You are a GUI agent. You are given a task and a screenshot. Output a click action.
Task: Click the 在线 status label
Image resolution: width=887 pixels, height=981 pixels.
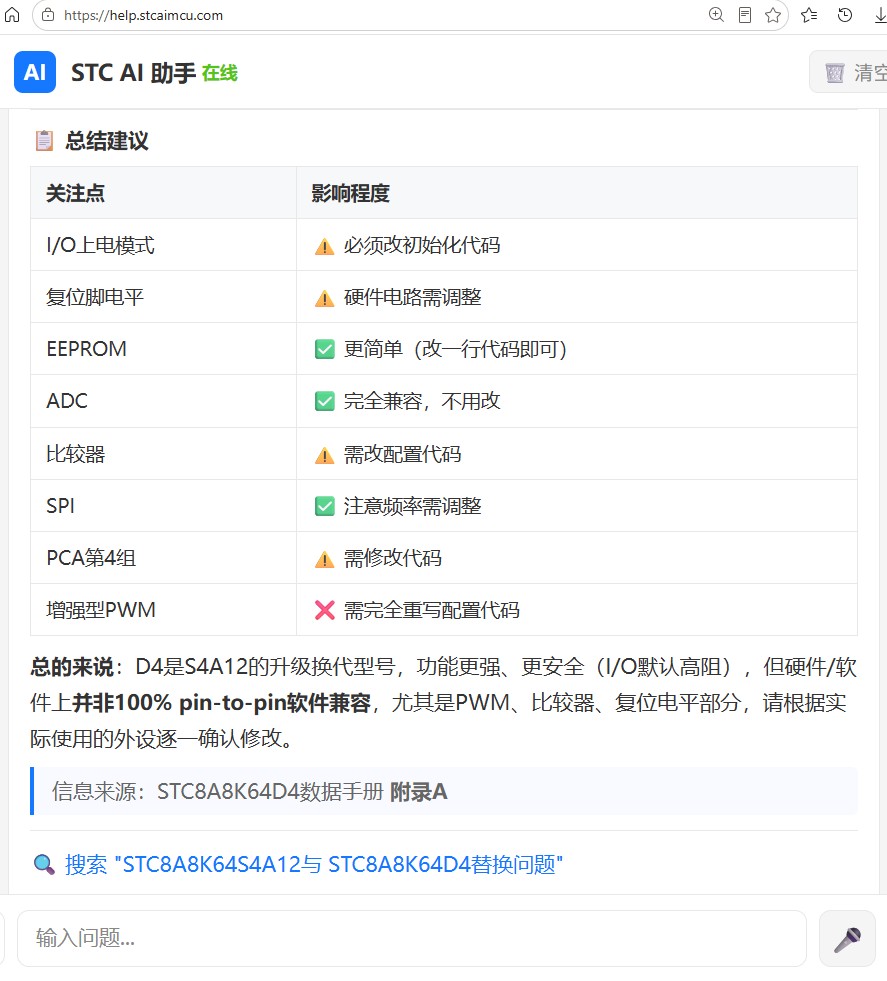click(220, 74)
